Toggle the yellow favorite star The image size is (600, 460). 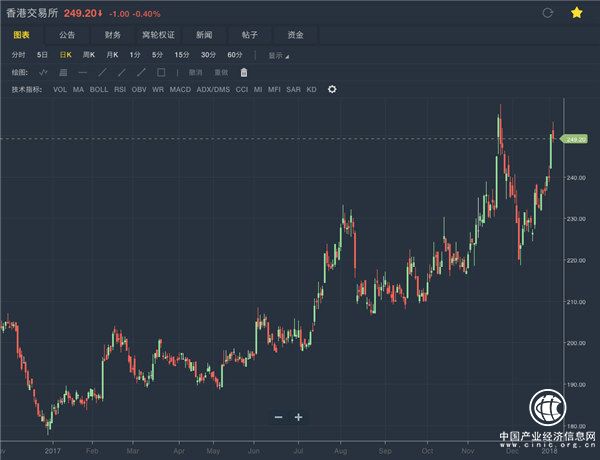point(576,13)
